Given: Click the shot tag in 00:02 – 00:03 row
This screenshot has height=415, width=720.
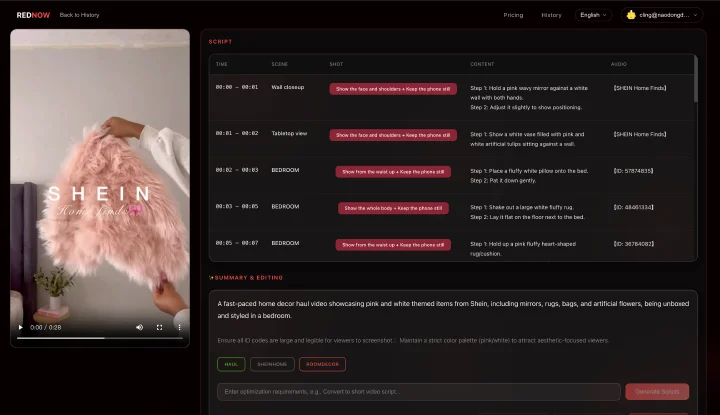Looking at the screenshot, I should 393,172.
